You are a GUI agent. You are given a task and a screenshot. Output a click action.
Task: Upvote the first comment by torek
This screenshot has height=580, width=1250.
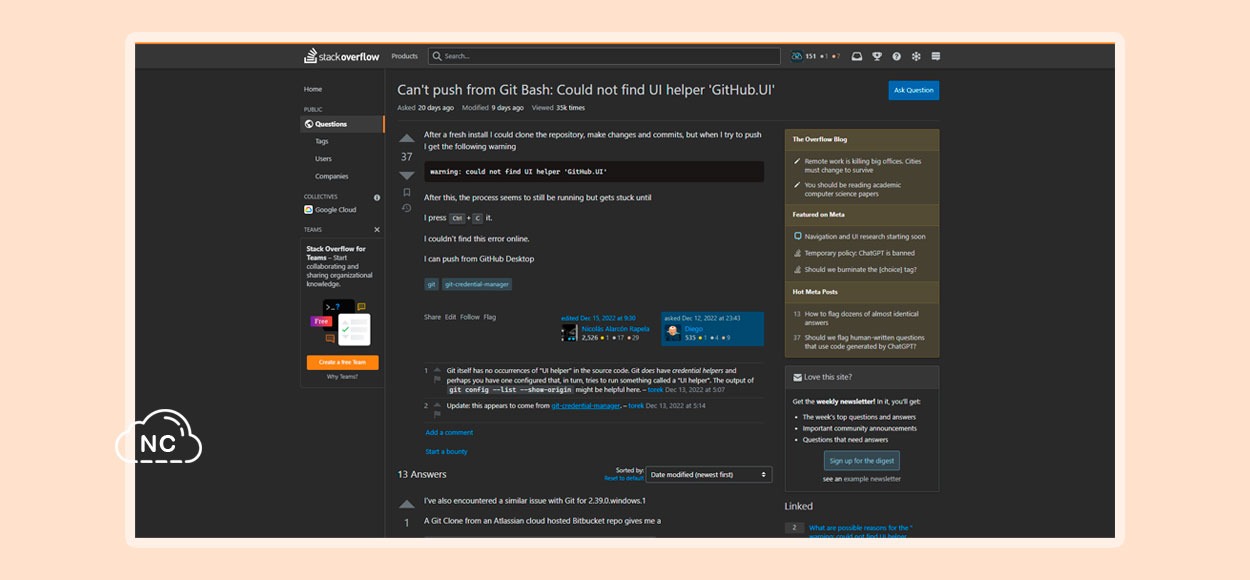point(437,370)
